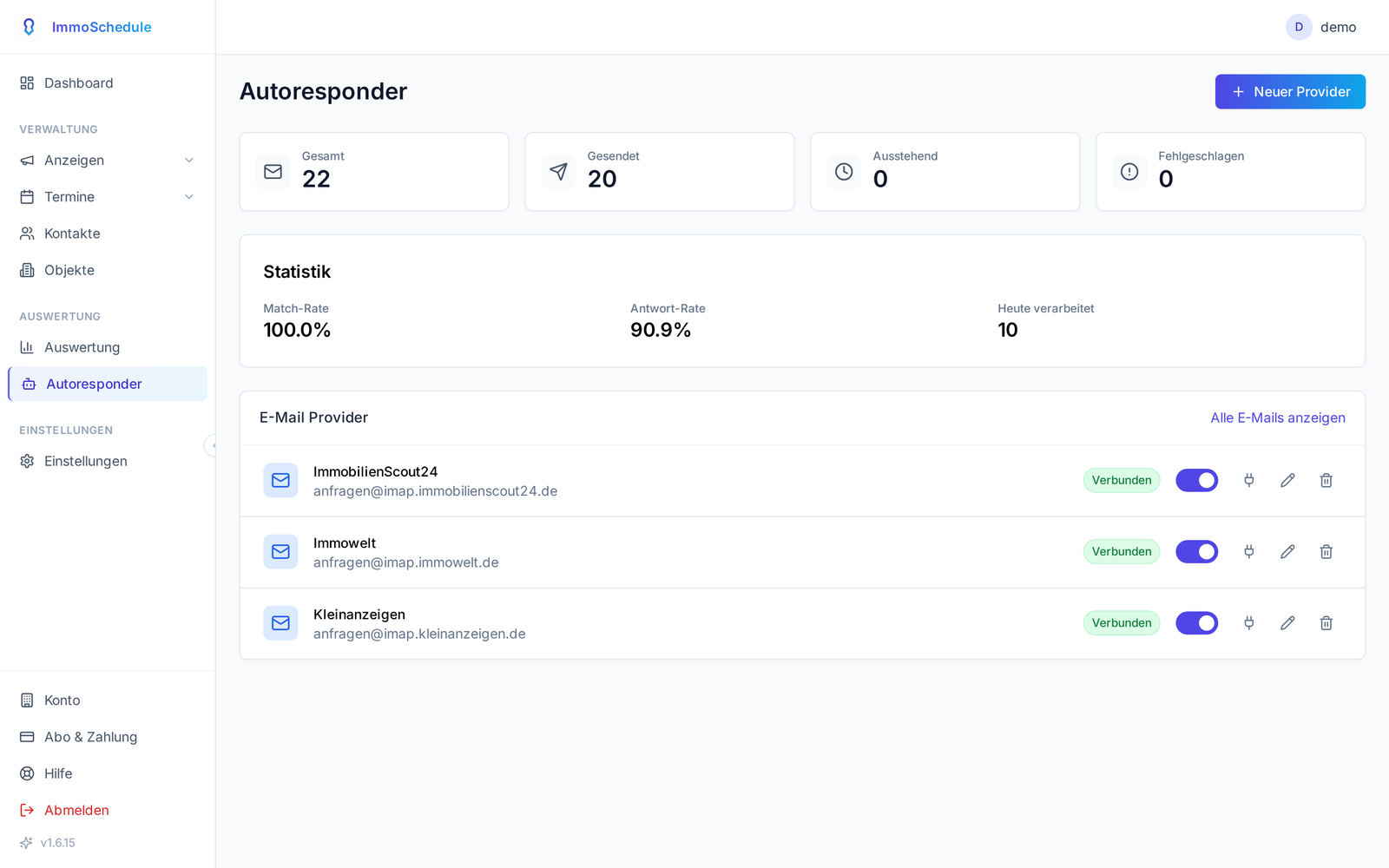The width and height of the screenshot is (1389, 868).
Task: Click the Dashboard grid icon
Action: [27, 83]
